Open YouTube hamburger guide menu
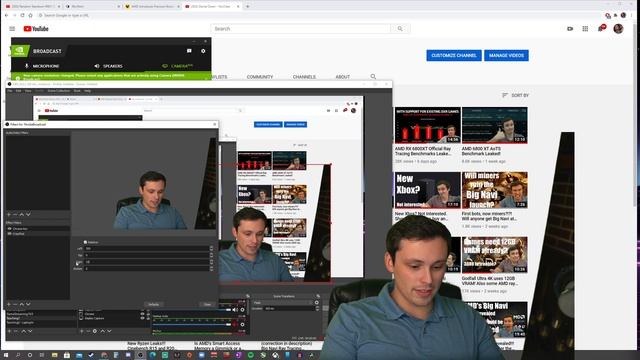This screenshot has height=360, width=640. tap(12, 29)
